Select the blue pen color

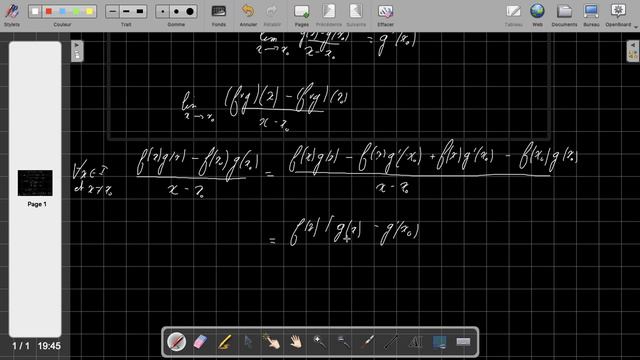[62, 11]
